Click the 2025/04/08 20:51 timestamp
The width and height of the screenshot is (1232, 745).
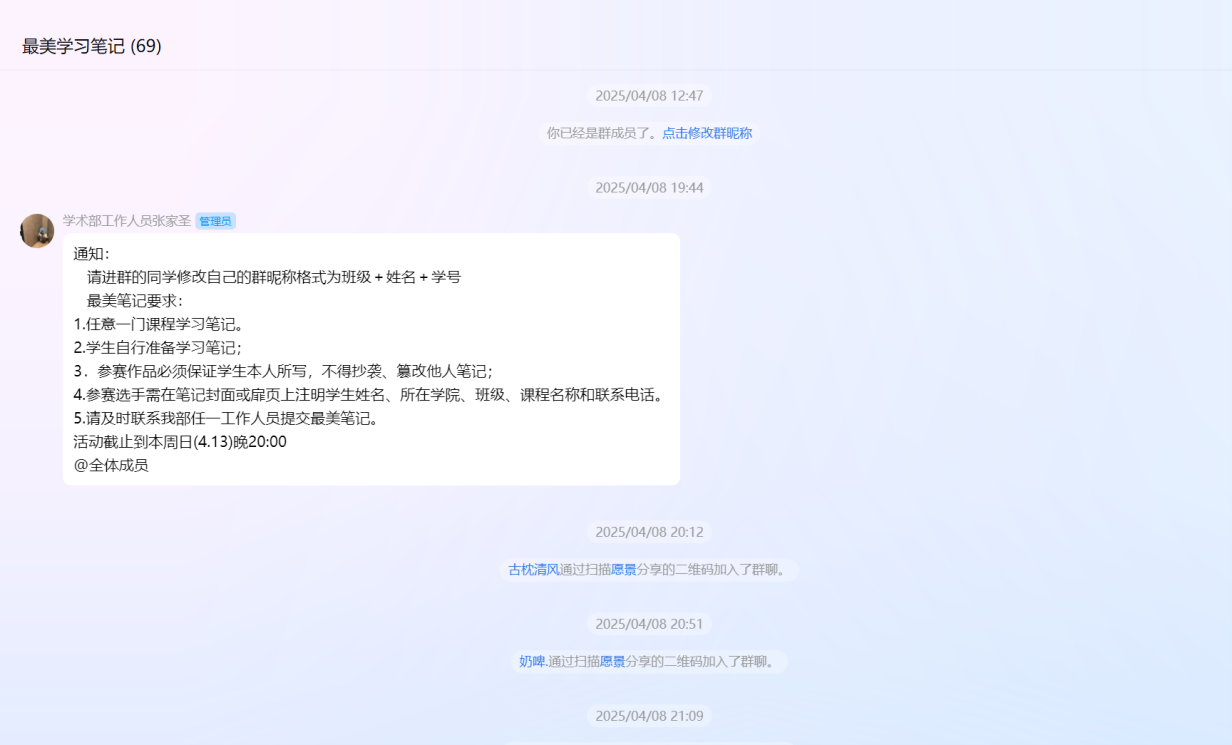click(649, 624)
